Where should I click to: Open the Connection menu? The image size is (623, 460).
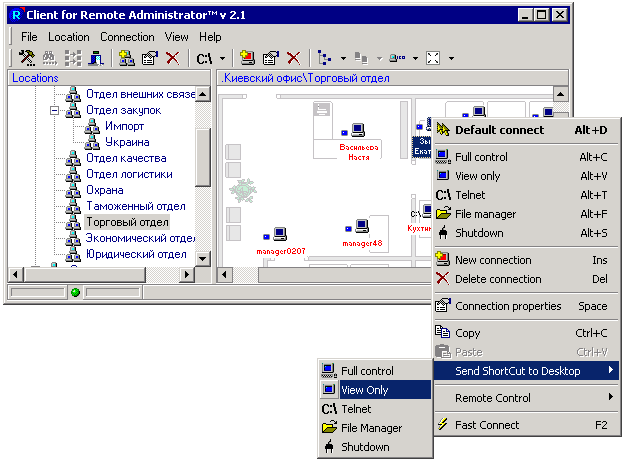127,37
